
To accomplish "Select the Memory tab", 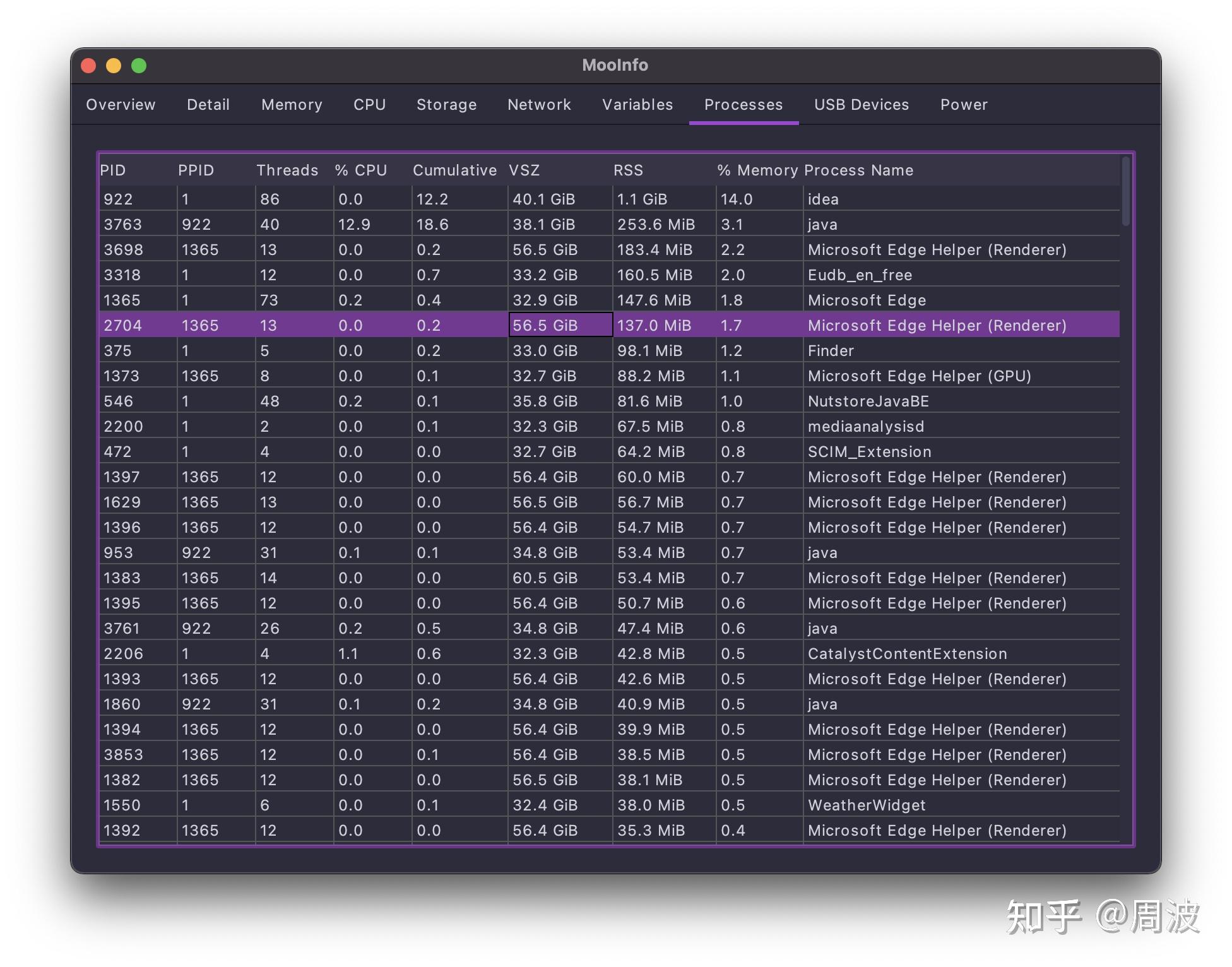I will (x=291, y=105).
